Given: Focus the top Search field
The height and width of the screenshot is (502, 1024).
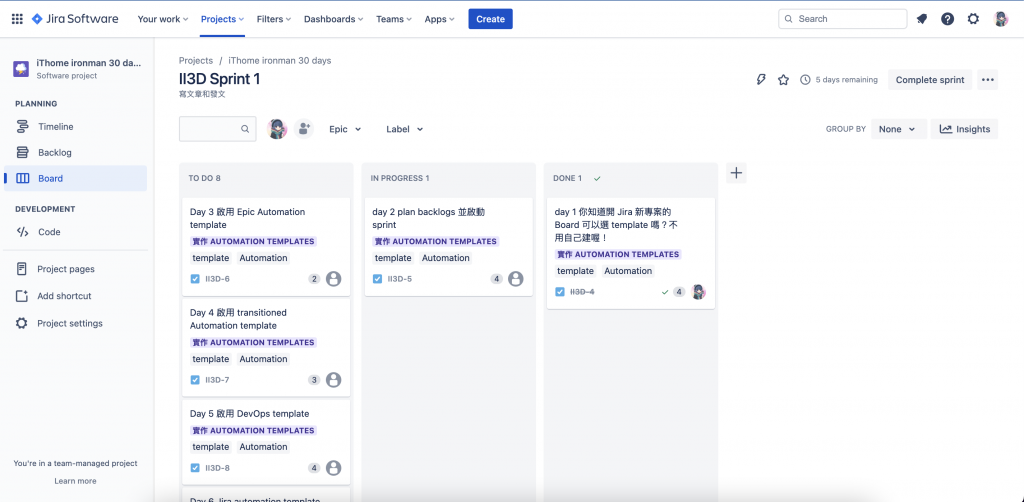Looking at the screenshot, I should 842,19.
